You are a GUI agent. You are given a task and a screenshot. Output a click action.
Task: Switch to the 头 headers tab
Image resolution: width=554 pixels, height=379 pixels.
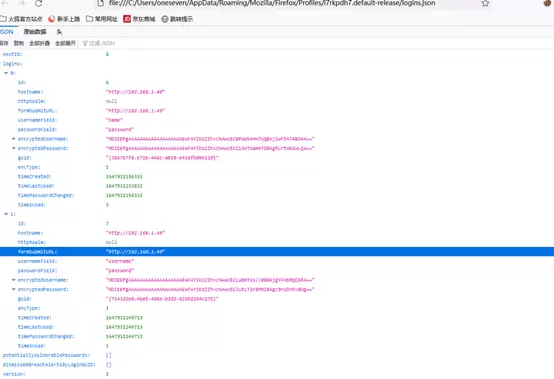[59, 32]
